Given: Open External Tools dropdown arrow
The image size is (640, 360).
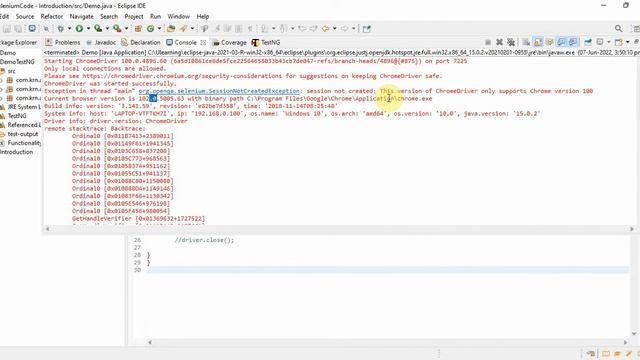Looking at the screenshot, I should point(126,29).
